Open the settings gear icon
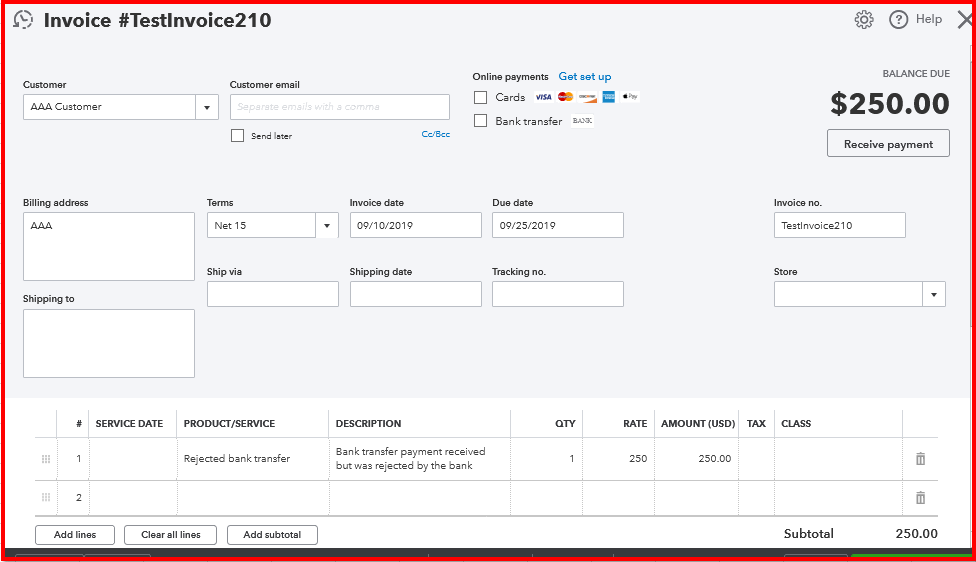 click(x=863, y=20)
